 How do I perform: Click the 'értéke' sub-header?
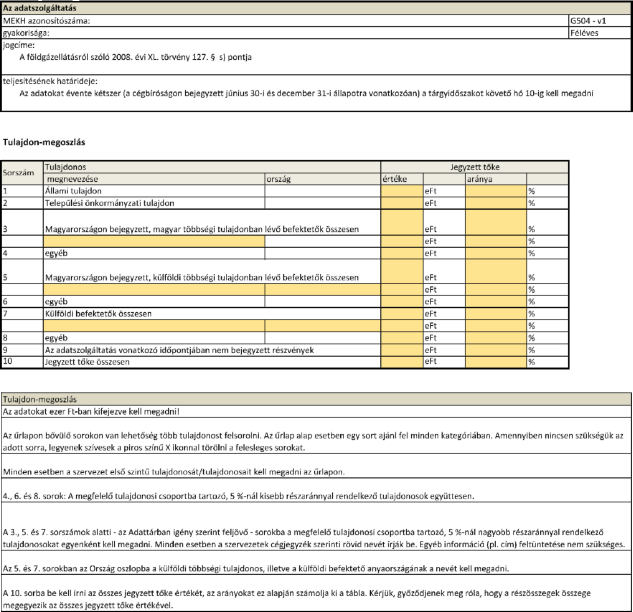point(402,179)
